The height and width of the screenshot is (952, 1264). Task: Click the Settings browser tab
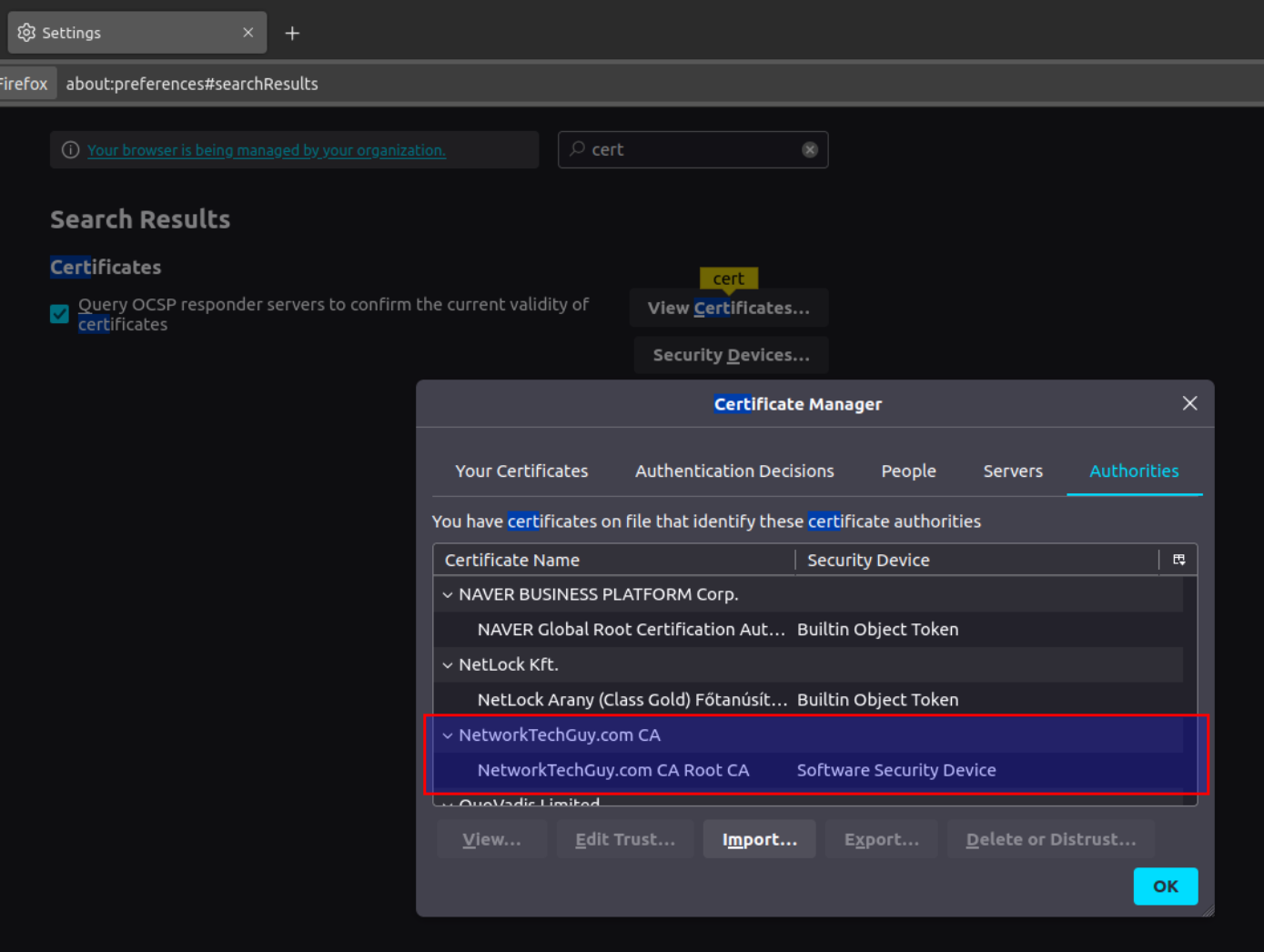pos(137,33)
